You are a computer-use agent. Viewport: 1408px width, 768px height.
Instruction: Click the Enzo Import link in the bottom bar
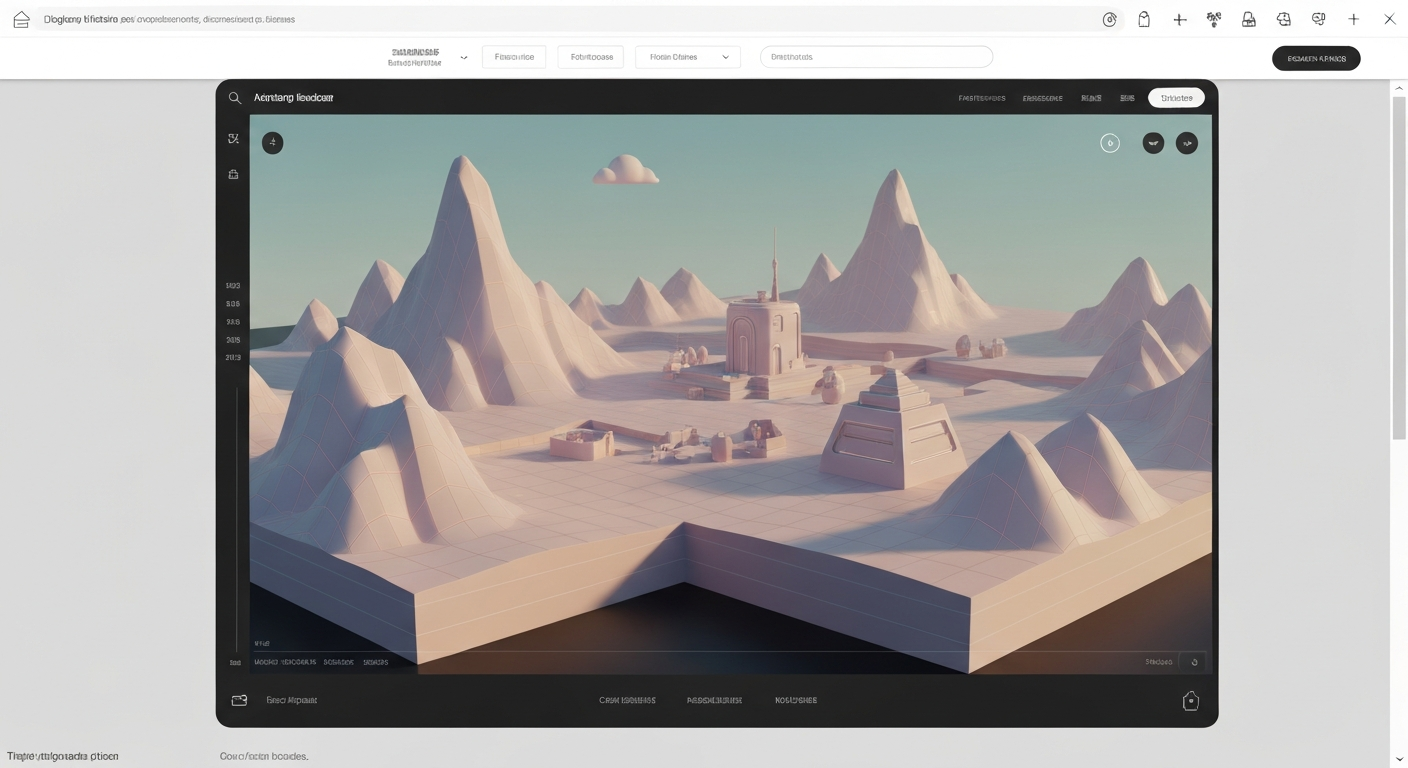(x=291, y=700)
